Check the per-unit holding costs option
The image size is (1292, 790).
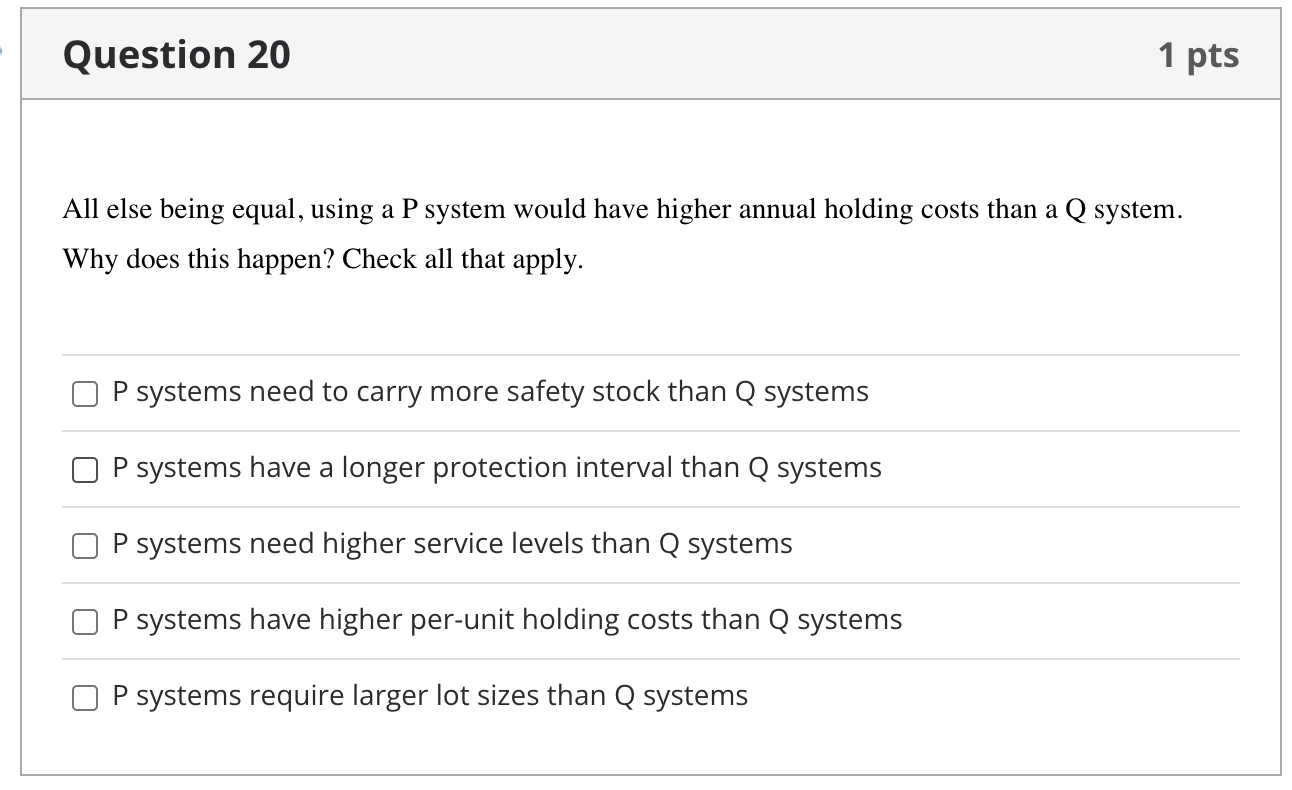point(85,621)
